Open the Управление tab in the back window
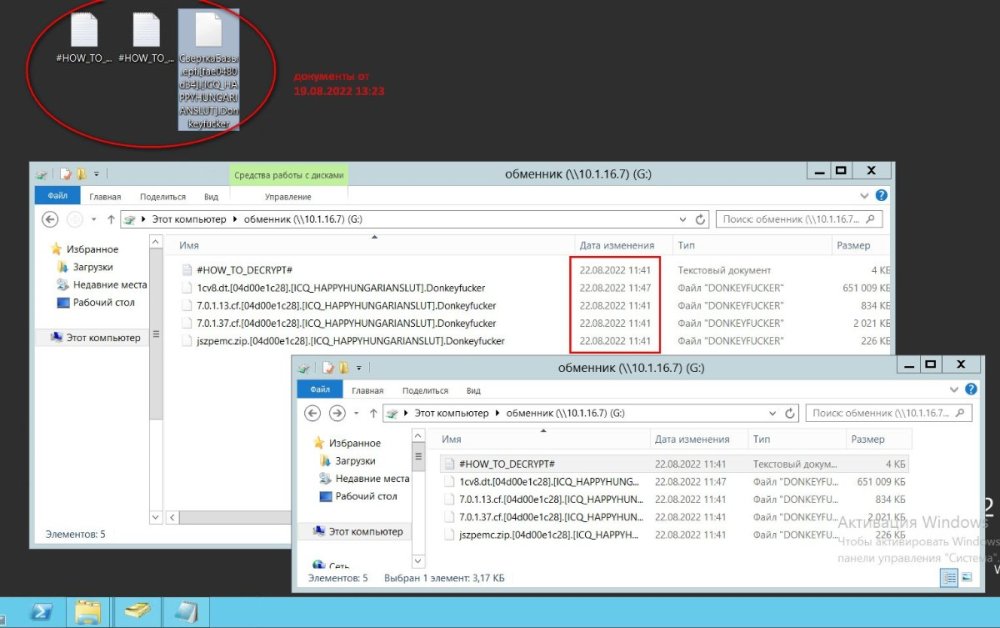This screenshot has width=1000, height=628. [x=288, y=196]
